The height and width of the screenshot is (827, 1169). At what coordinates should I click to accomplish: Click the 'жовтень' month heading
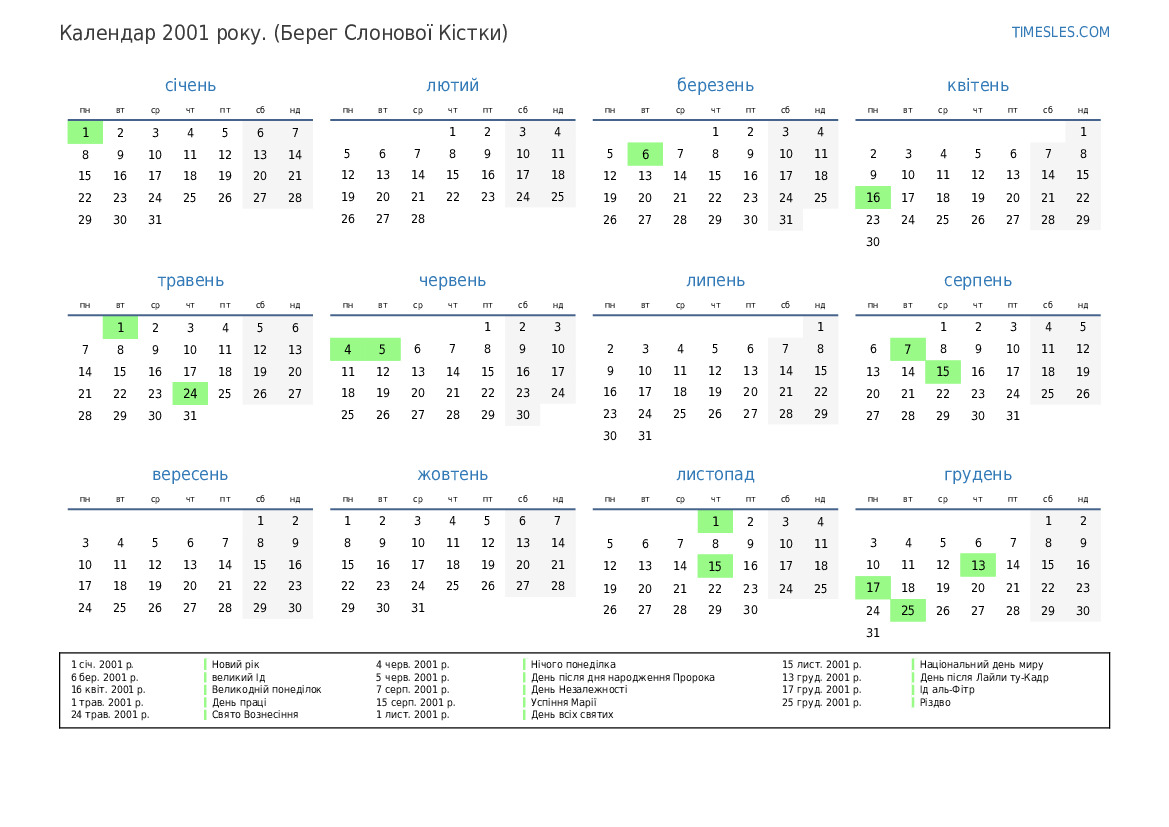pos(452,474)
